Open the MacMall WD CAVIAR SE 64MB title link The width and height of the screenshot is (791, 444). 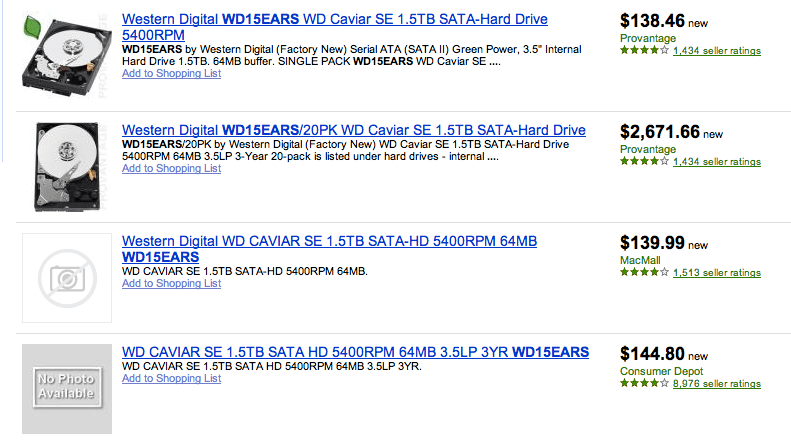point(329,249)
